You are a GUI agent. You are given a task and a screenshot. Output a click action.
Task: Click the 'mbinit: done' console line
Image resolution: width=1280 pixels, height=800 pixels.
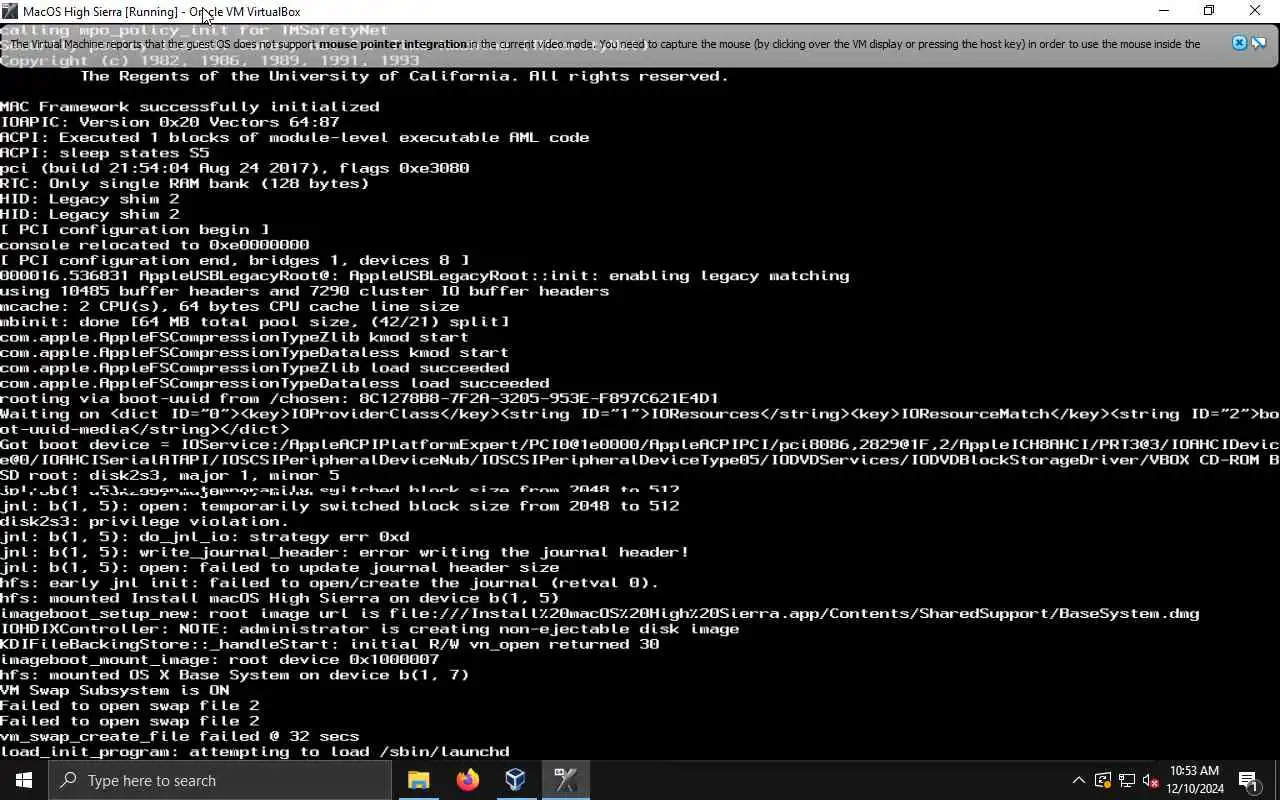255,322
